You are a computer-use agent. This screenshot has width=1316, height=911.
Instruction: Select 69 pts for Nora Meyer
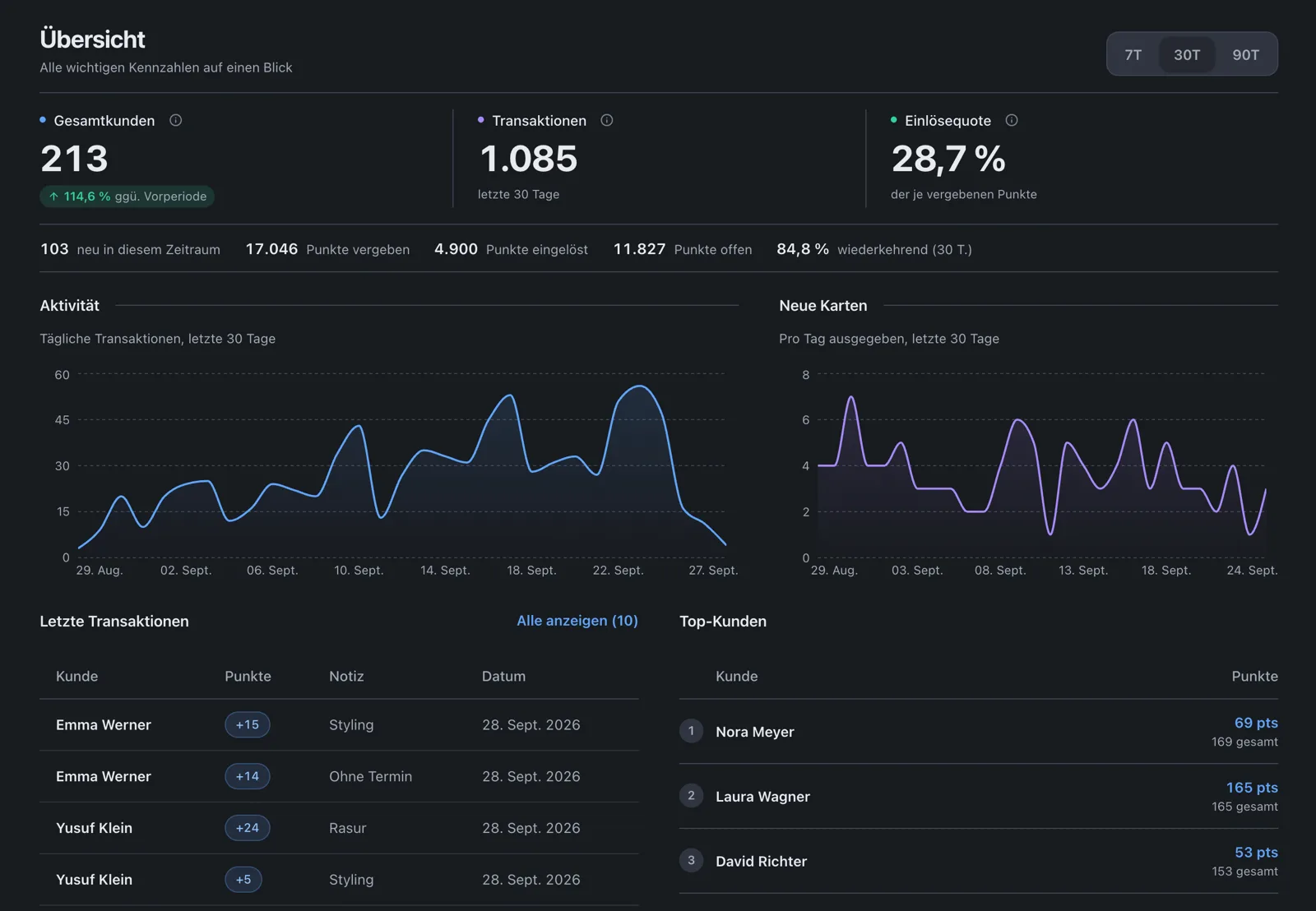(1256, 723)
